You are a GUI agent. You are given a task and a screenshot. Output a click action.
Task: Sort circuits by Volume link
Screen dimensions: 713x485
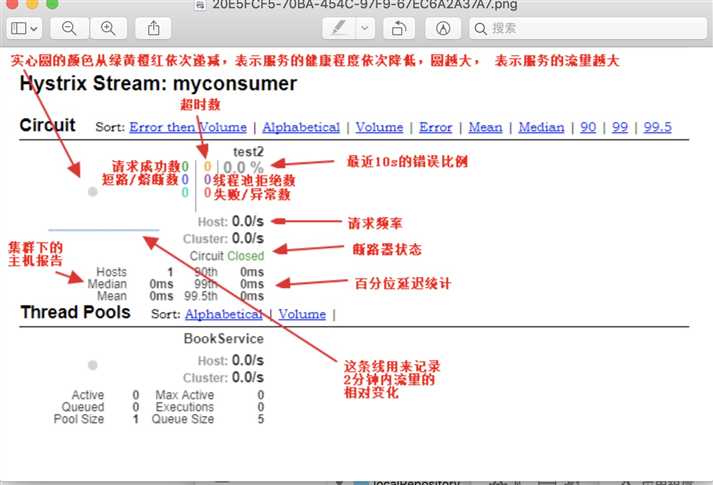point(379,127)
